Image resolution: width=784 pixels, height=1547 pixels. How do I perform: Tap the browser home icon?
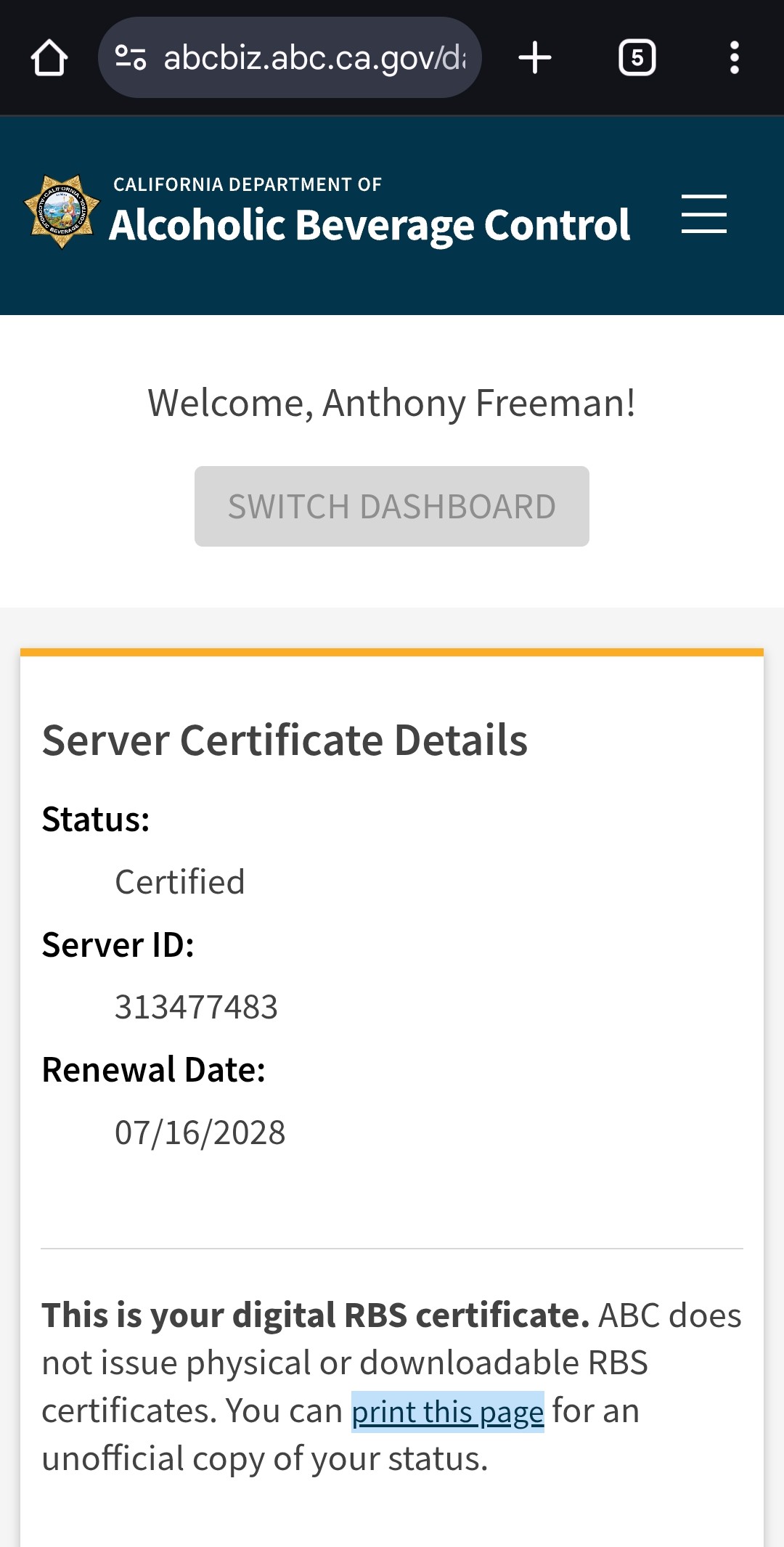click(49, 58)
